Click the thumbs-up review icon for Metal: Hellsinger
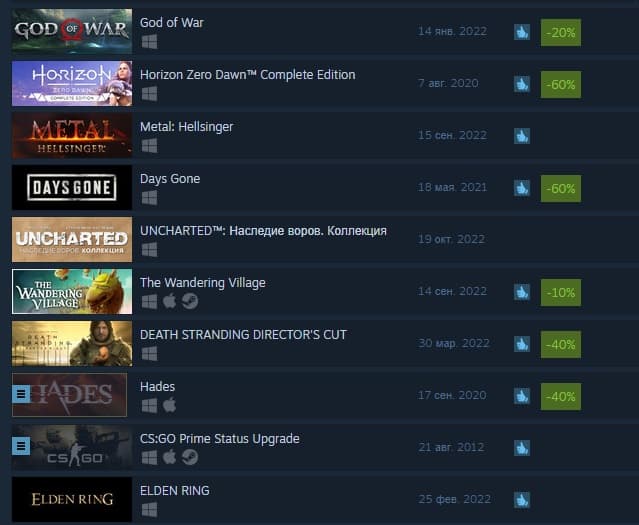The image size is (639, 525). [x=522, y=136]
